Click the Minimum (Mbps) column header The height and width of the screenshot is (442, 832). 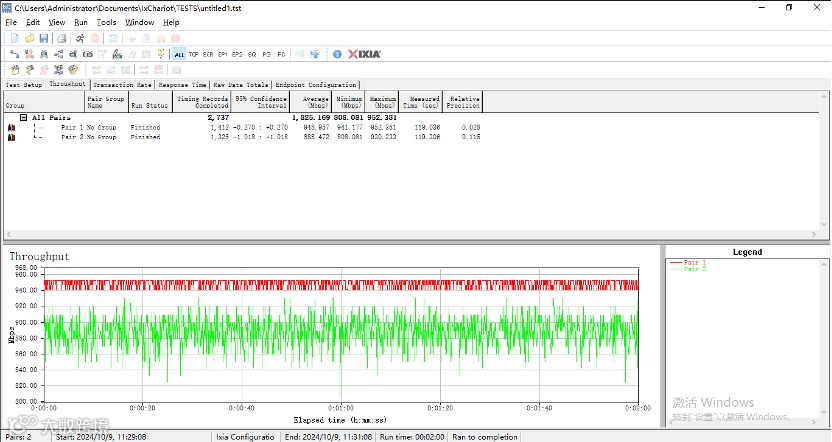point(349,102)
